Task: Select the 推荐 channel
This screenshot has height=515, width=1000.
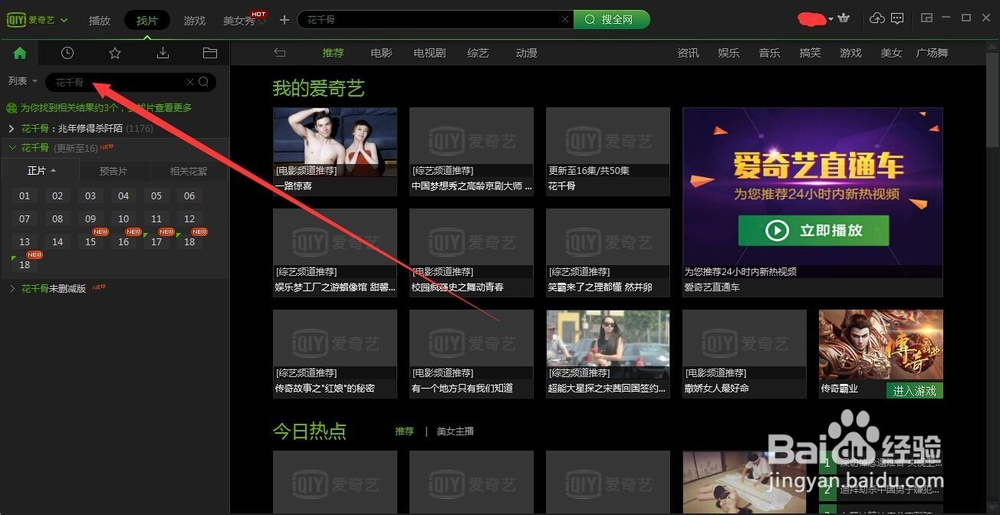Action: point(333,53)
